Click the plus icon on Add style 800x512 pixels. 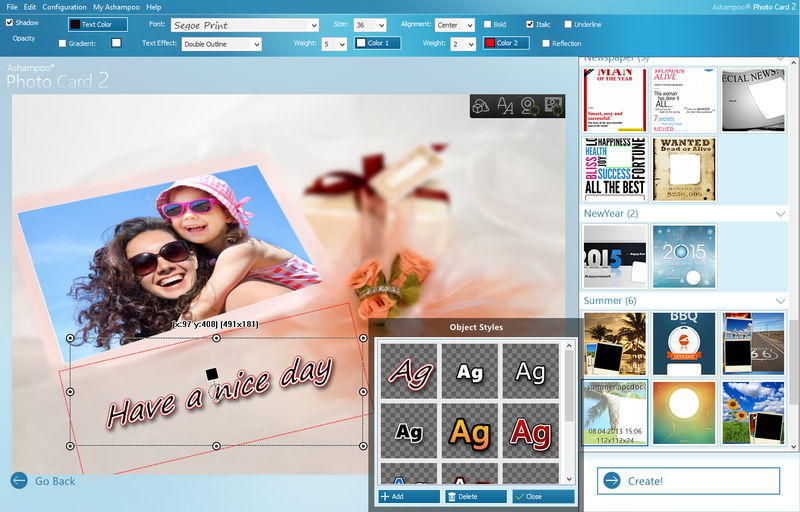pyautogui.click(x=385, y=496)
